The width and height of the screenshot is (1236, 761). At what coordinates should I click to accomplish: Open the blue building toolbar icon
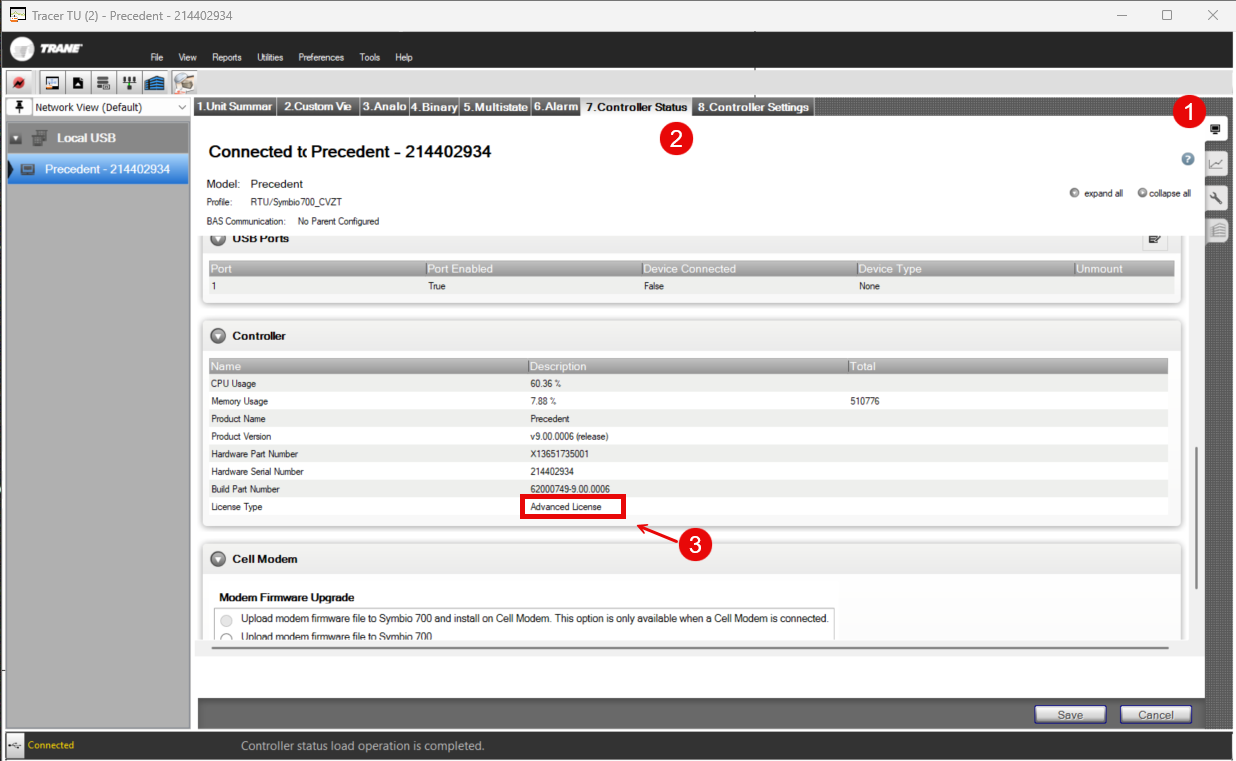(x=154, y=82)
